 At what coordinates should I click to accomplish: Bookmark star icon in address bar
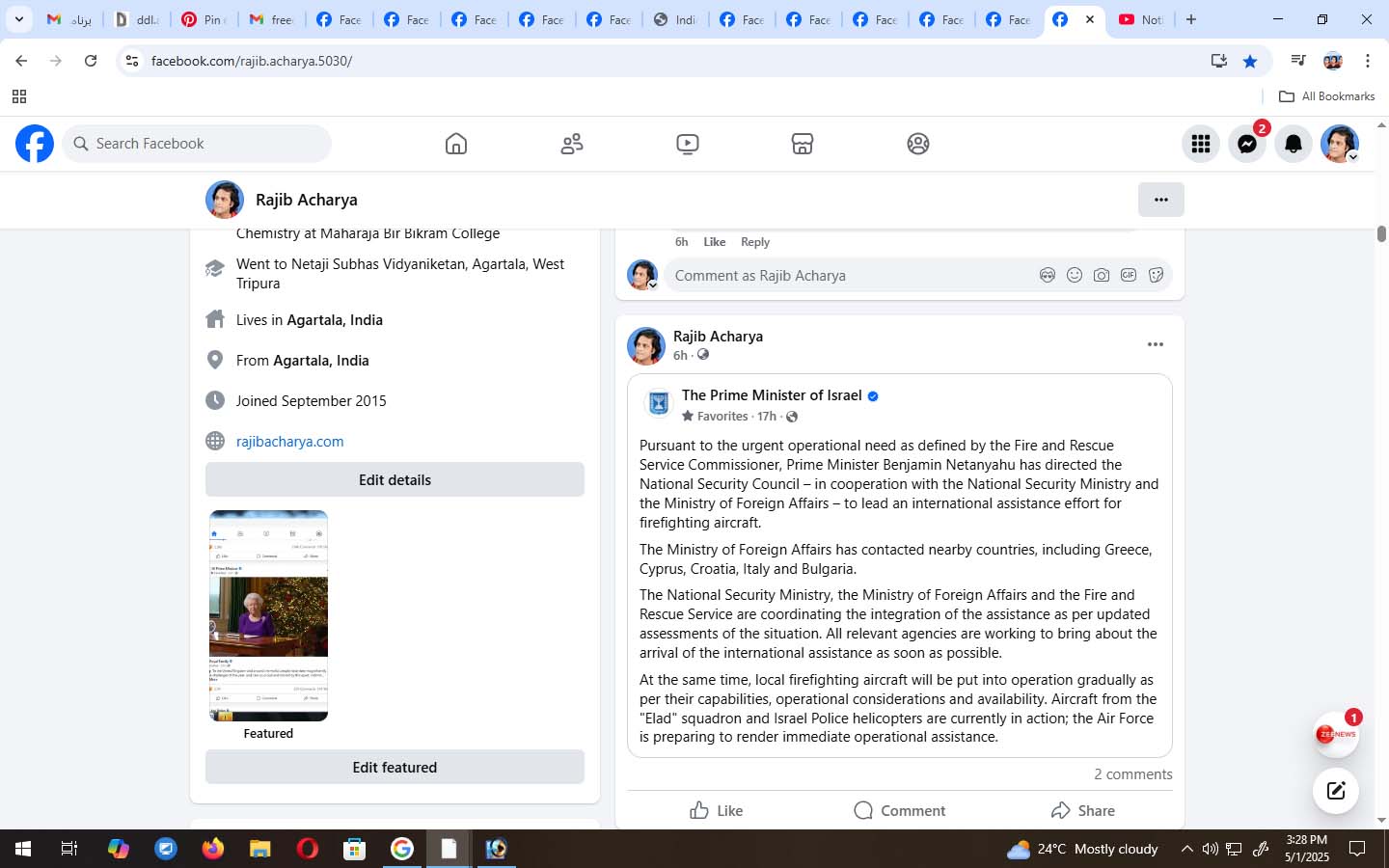pyautogui.click(x=1250, y=61)
